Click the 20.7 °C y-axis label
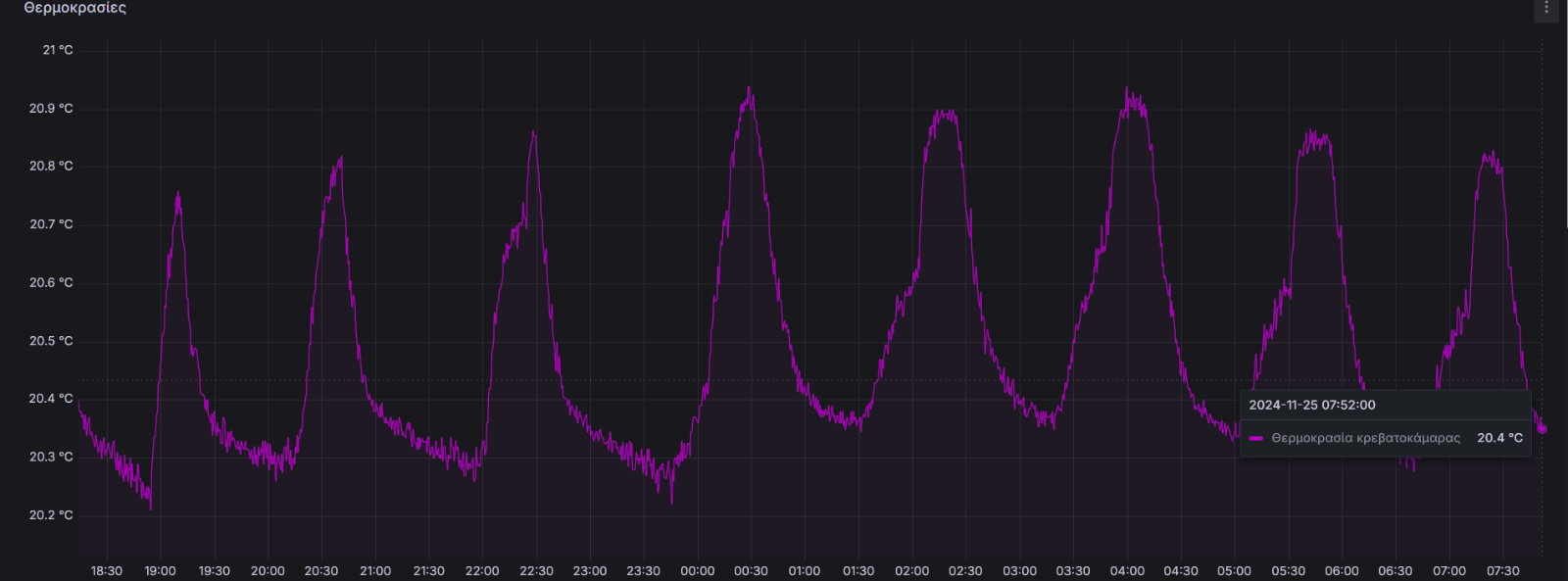Screen dimensions: 1568x581 point(51,224)
